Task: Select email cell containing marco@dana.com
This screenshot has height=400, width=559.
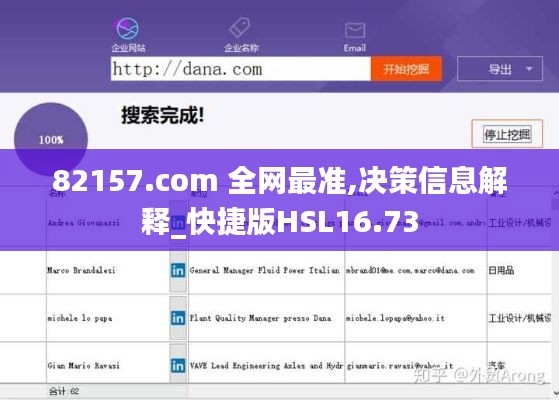Action: click(416, 271)
